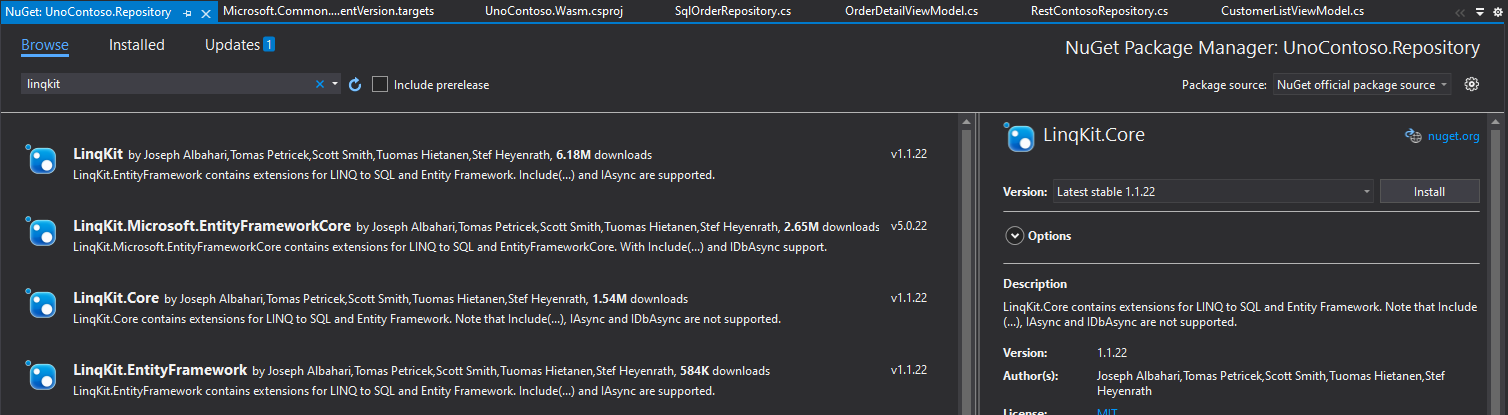The image size is (1508, 415).
Task: Open the nuget.org link
Action: 1453,137
